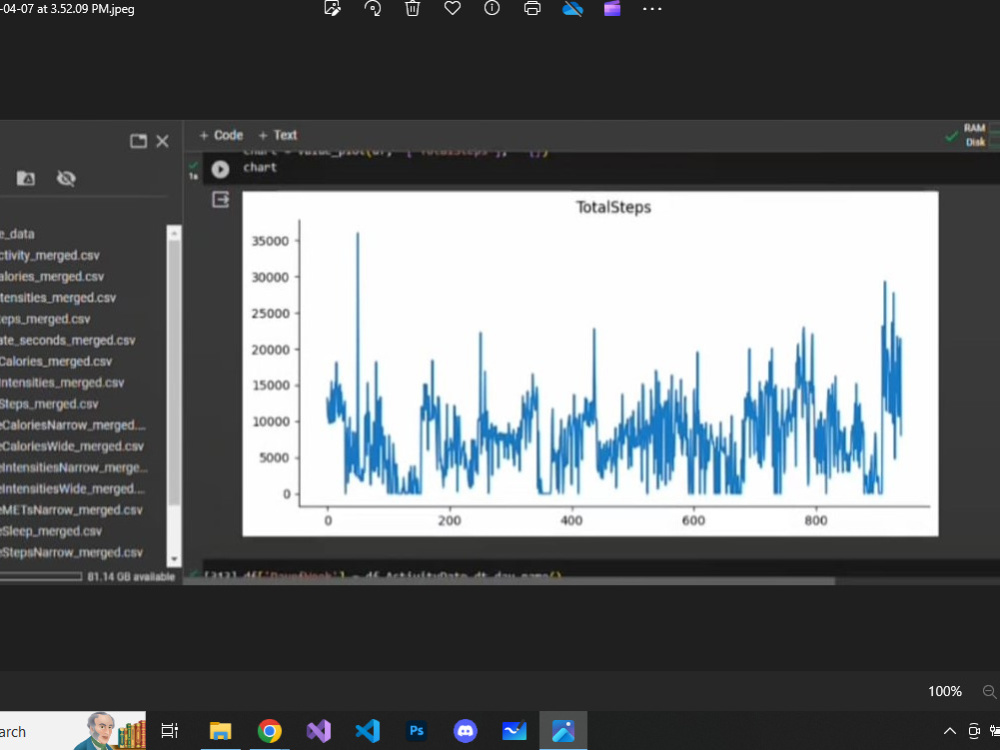Add a text cell with + Text
Screen dimensions: 1000x750
point(277,135)
